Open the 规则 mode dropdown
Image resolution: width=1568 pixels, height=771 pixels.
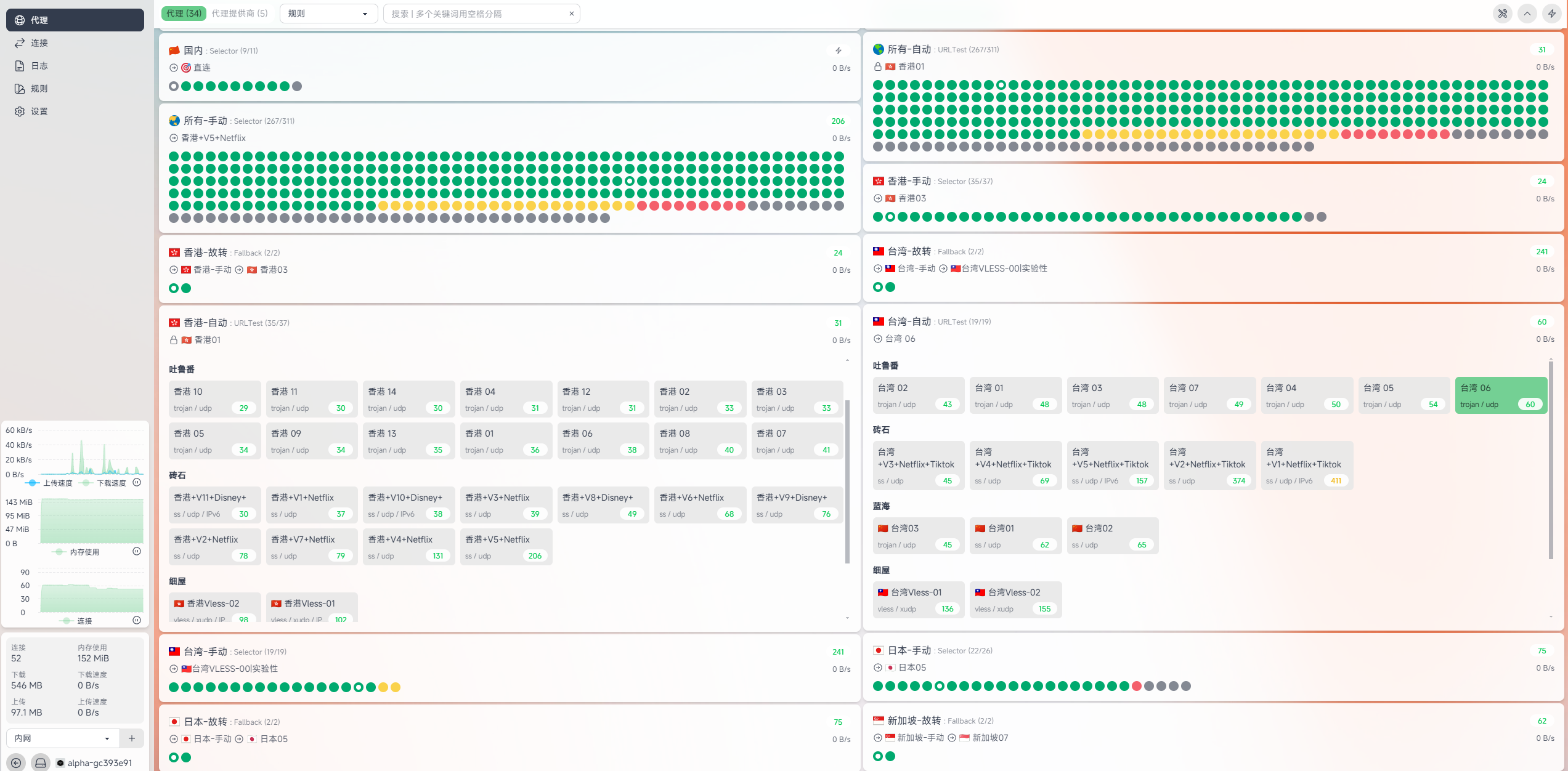(x=328, y=14)
